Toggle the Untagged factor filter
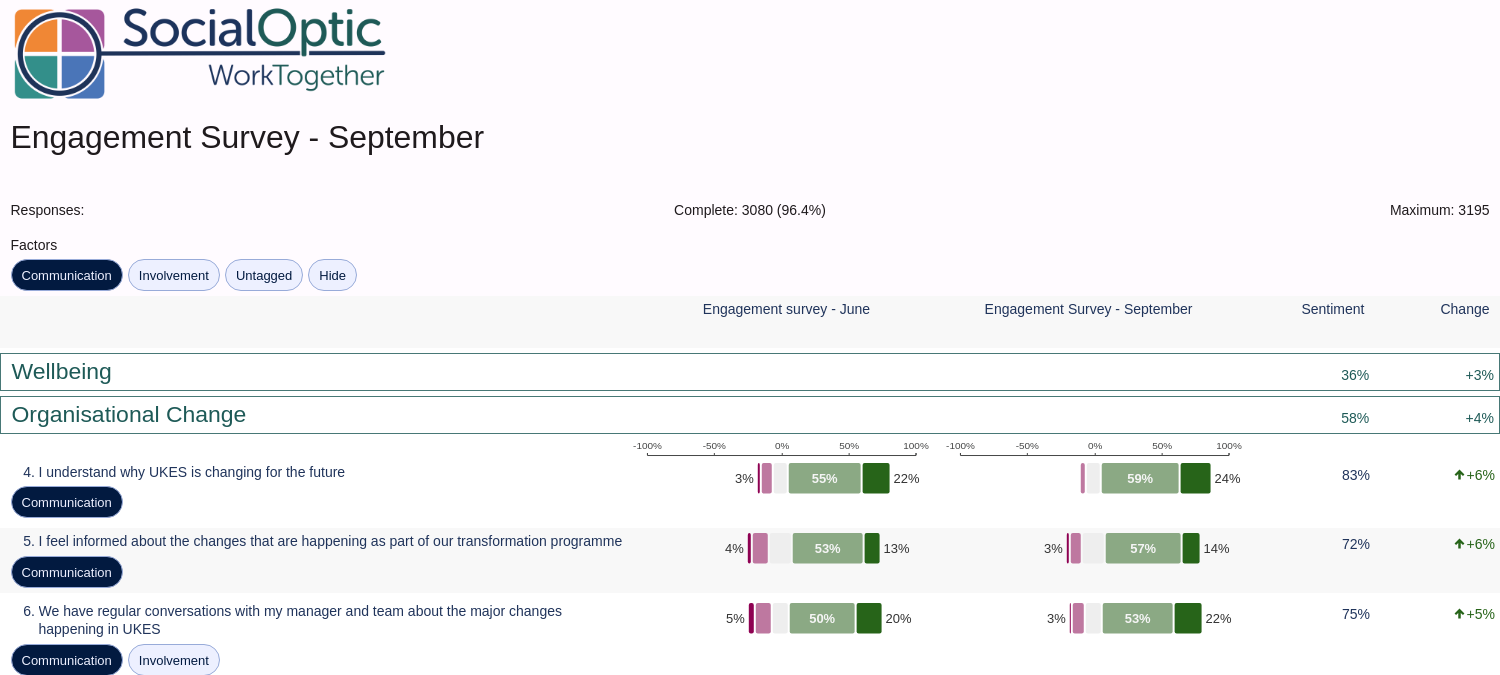Image resolution: width=1500 pixels, height=675 pixels. [264, 275]
